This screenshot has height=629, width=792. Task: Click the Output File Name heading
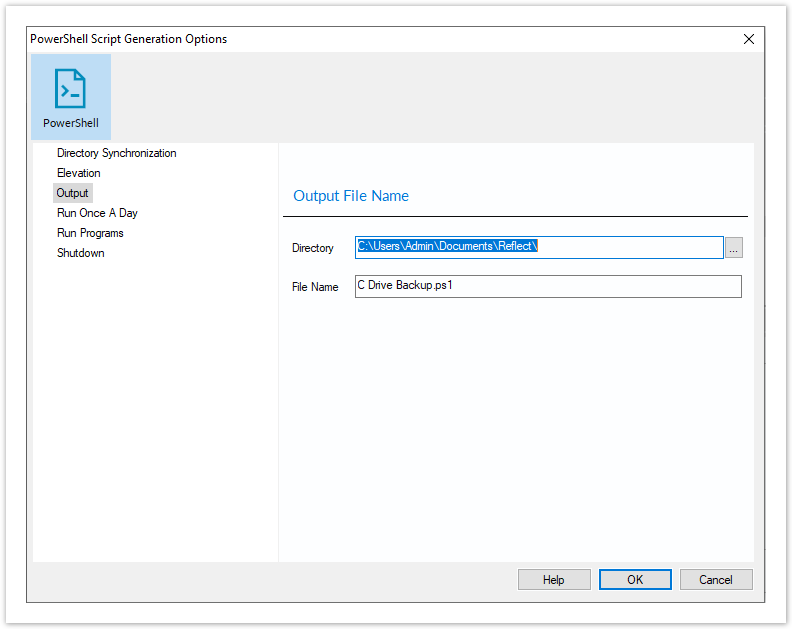point(351,196)
